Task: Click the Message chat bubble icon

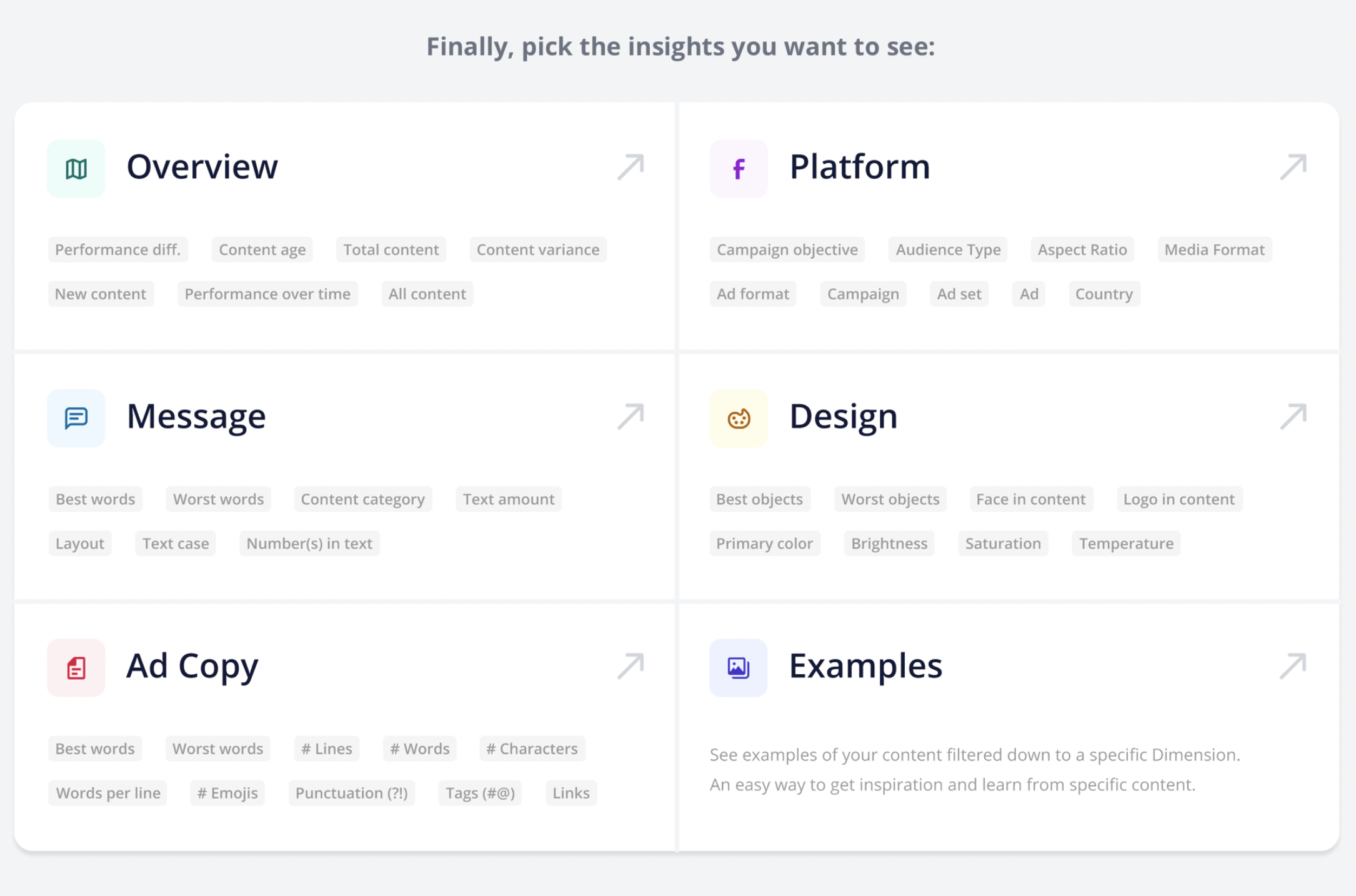Action: click(x=76, y=418)
